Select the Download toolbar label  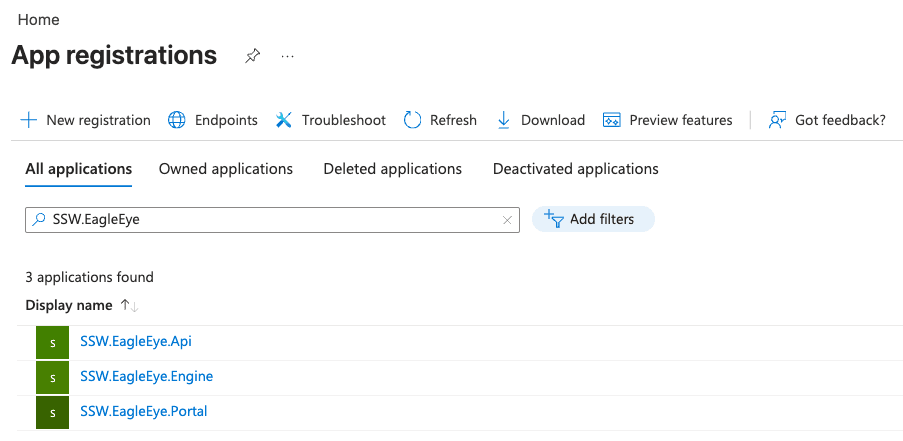[553, 120]
